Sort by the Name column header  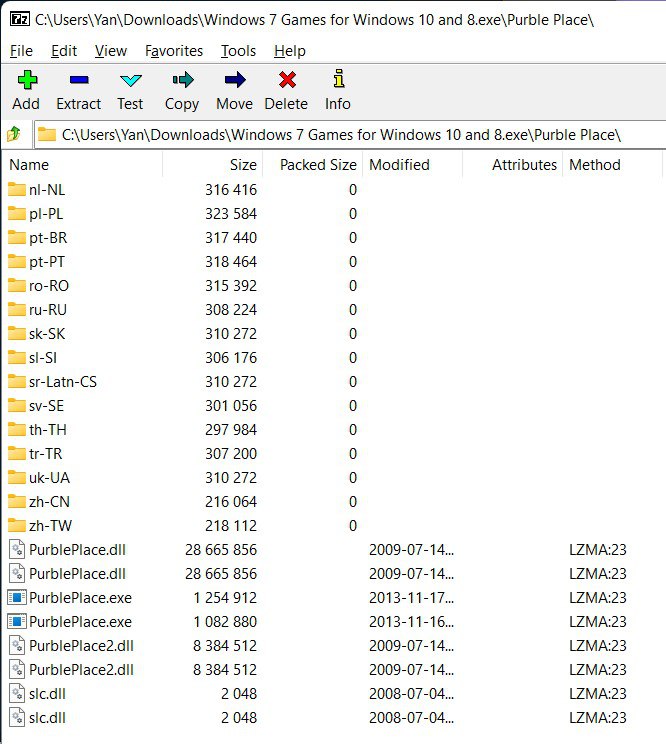pos(83,165)
